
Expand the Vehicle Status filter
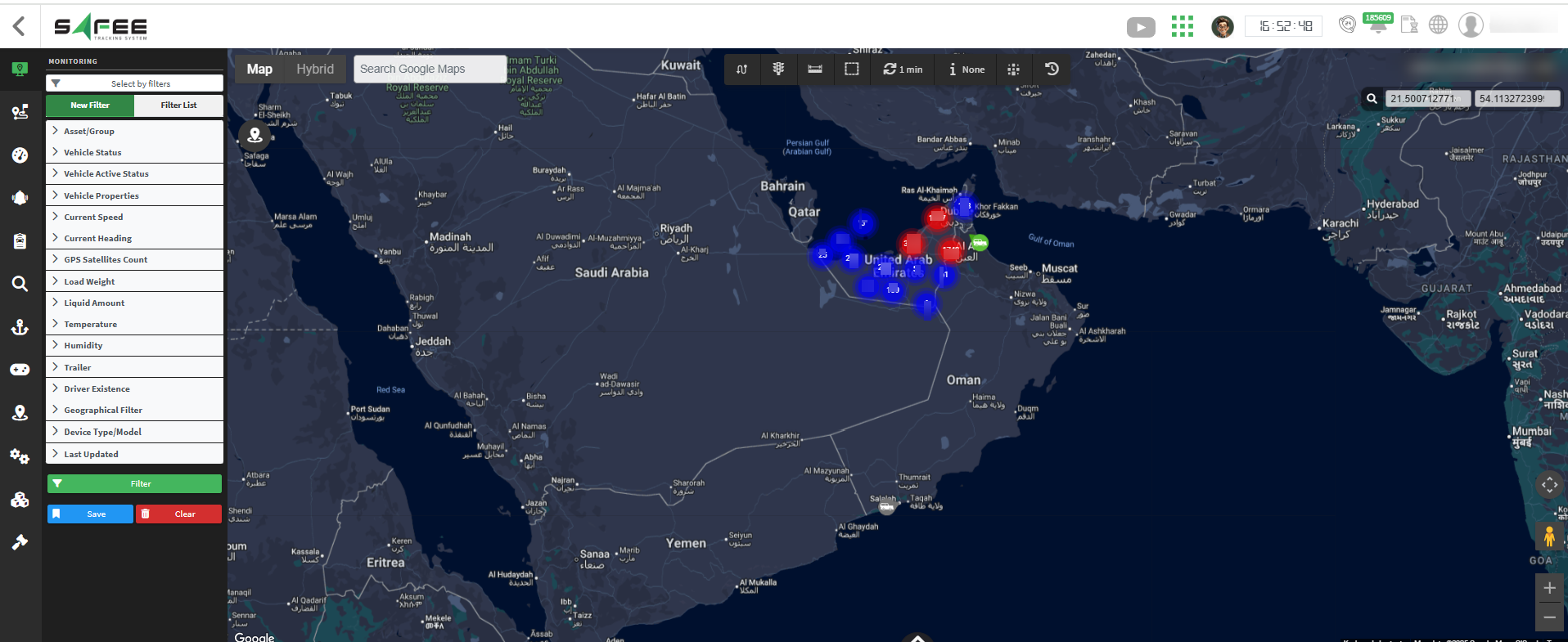tap(92, 152)
